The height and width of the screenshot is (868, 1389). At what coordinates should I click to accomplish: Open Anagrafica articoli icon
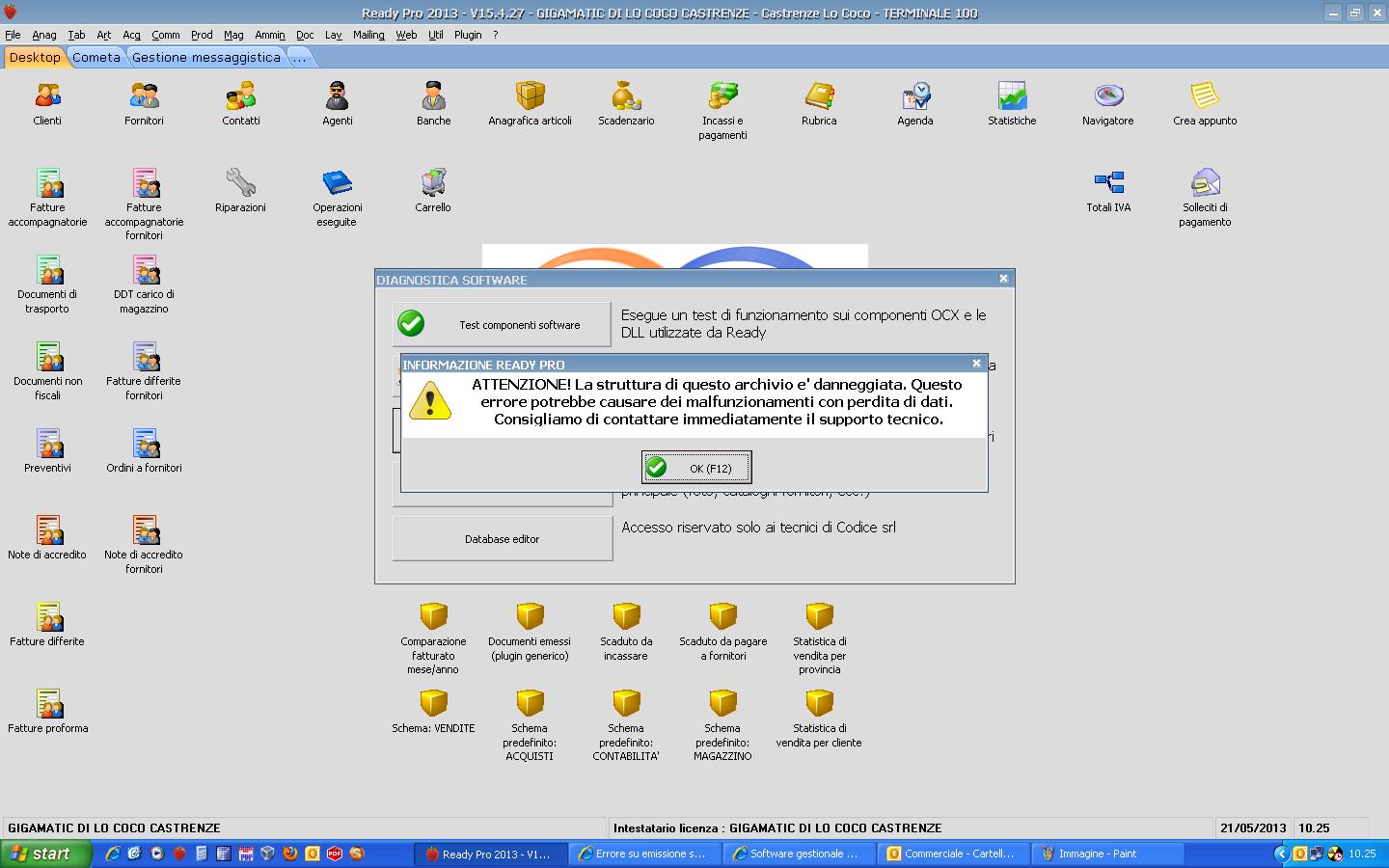(530, 96)
